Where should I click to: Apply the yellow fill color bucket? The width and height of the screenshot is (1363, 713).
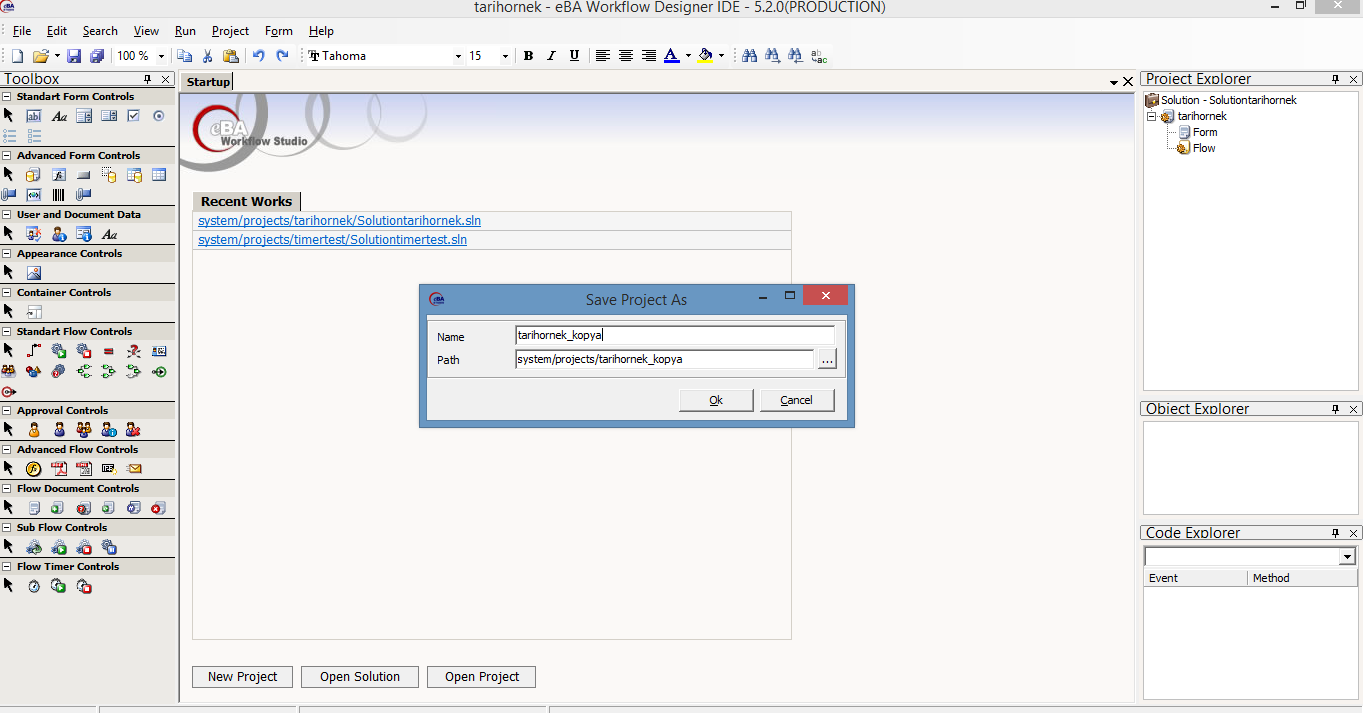706,56
